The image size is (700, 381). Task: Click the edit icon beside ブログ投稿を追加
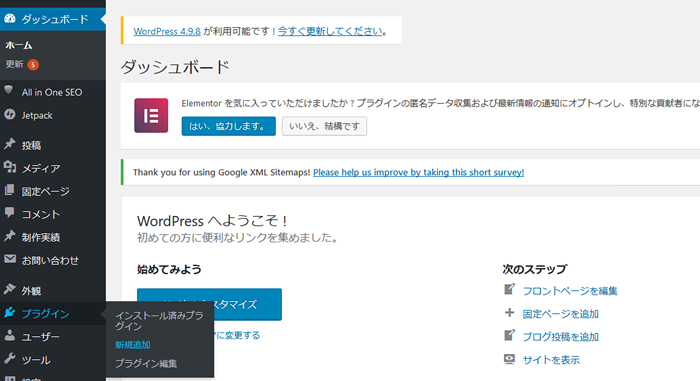coord(509,335)
